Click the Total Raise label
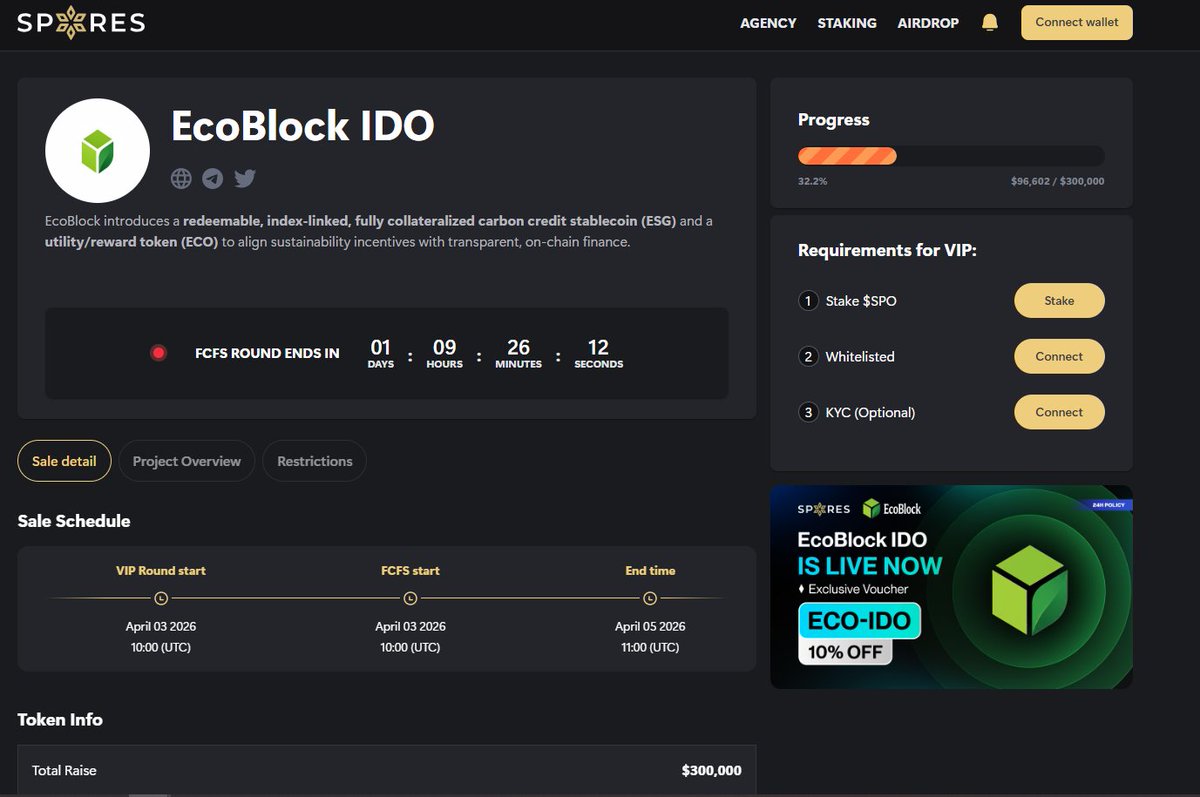Viewport: 1200px width, 797px height. [64, 771]
